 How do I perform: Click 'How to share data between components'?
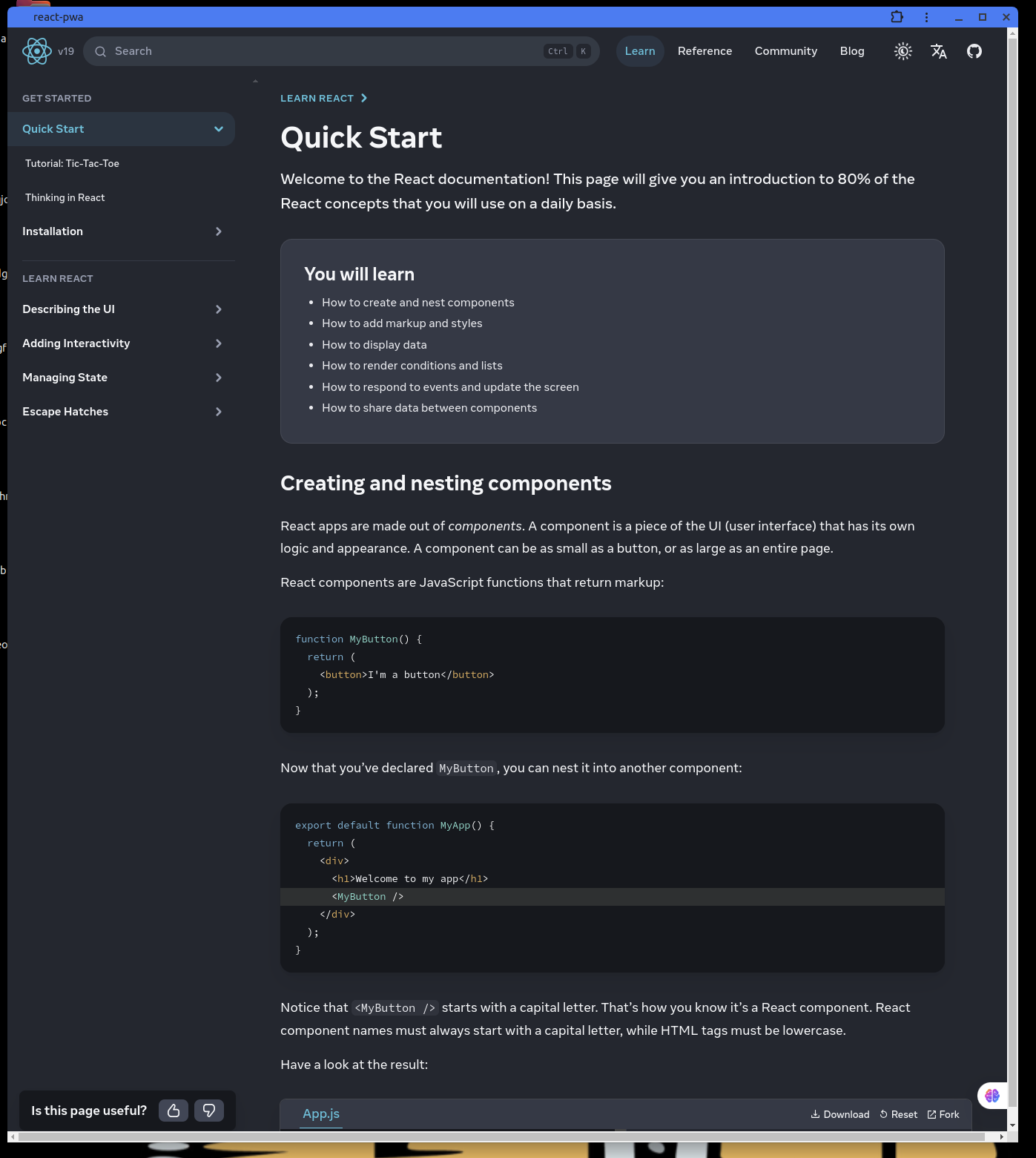(429, 408)
